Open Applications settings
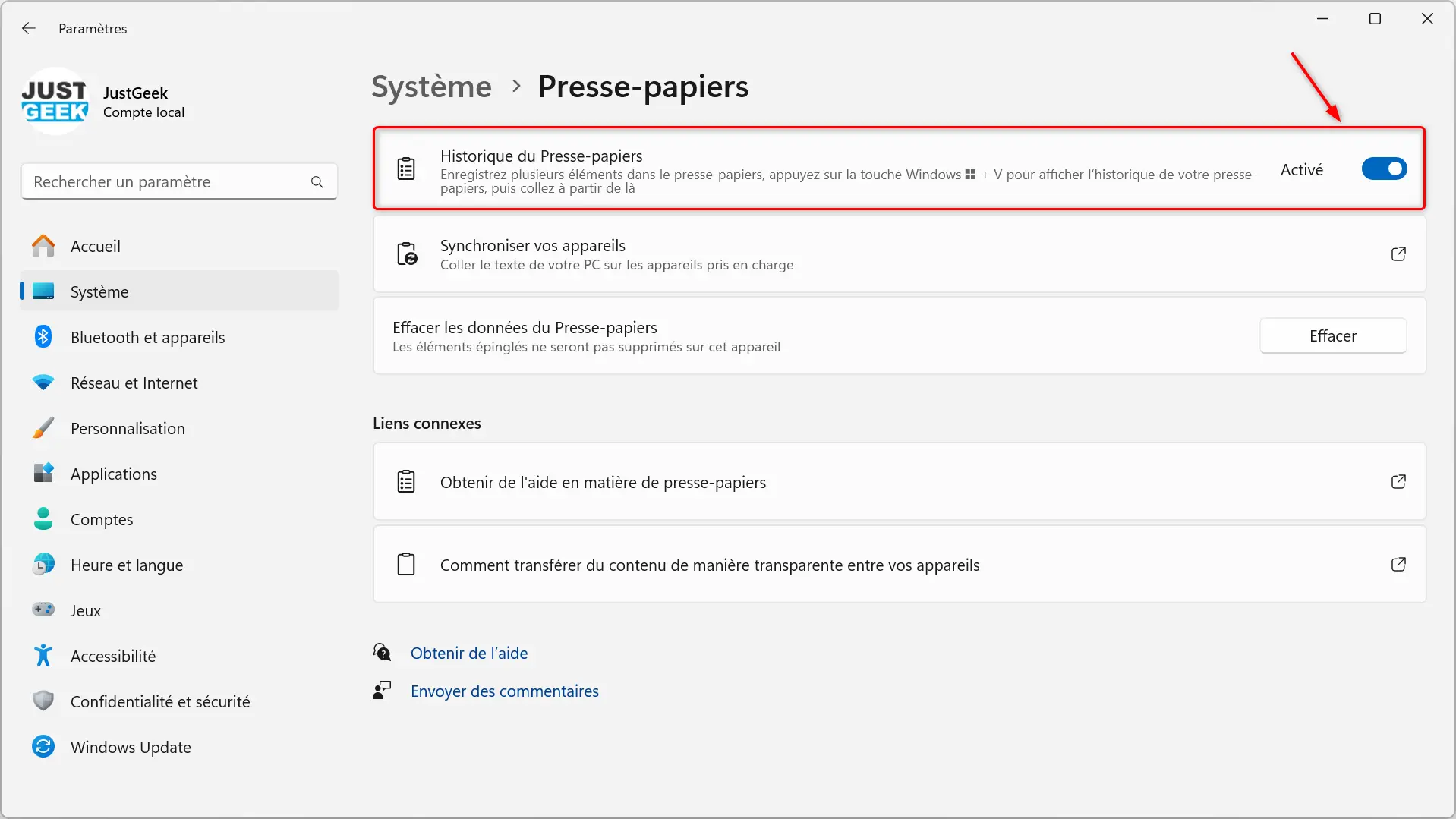Image resolution: width=1456 pixels, height=819 pixels. [x=179, y=474]
